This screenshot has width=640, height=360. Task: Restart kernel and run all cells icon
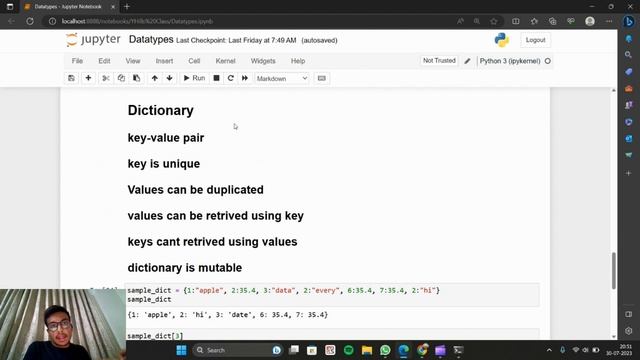click(245, 78)
